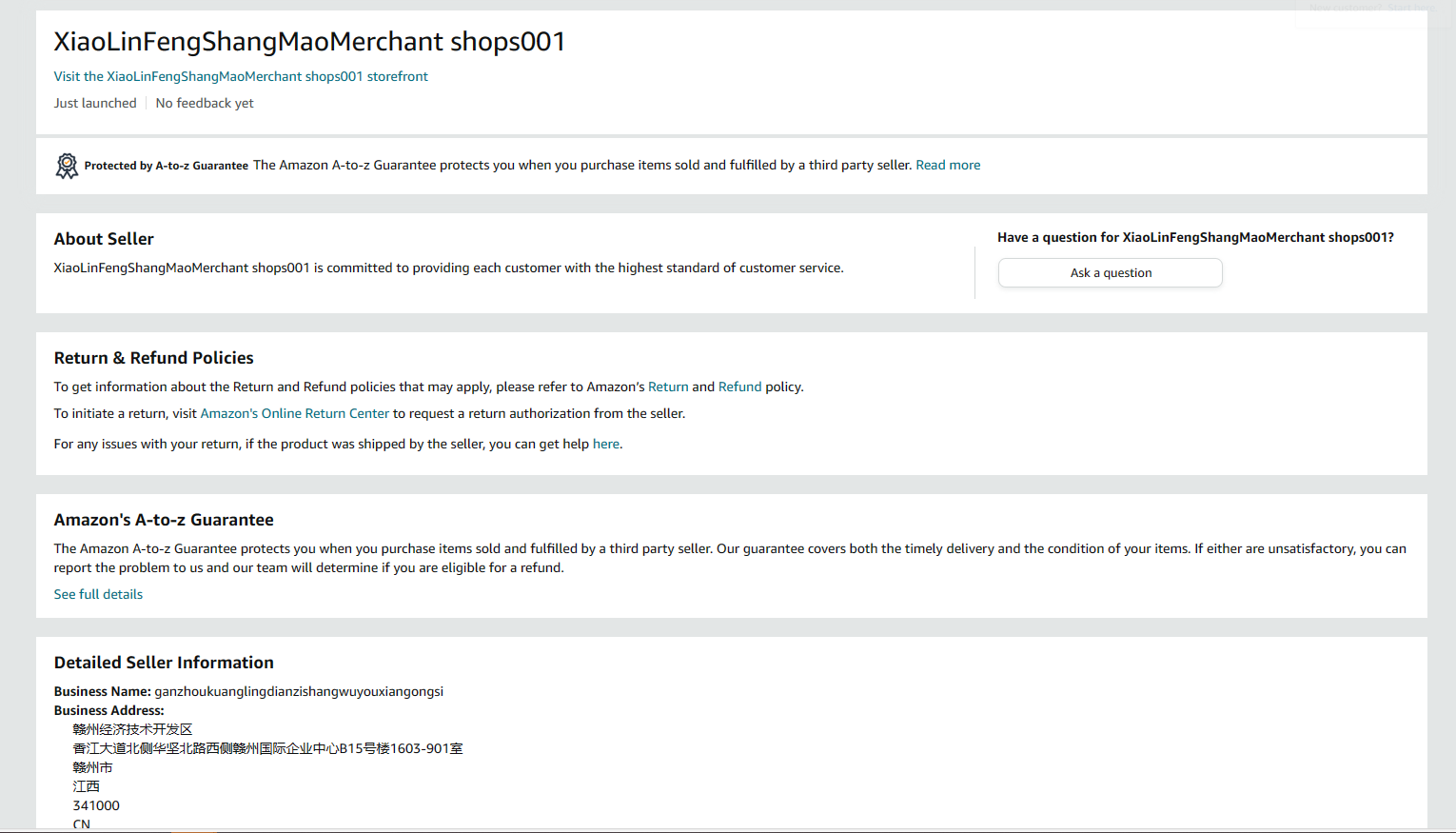Visit the XiaoLinFengShangMaoMerchant shops001 storefront link
Screen dimensions: 1456x833
(x=241, y=76)
